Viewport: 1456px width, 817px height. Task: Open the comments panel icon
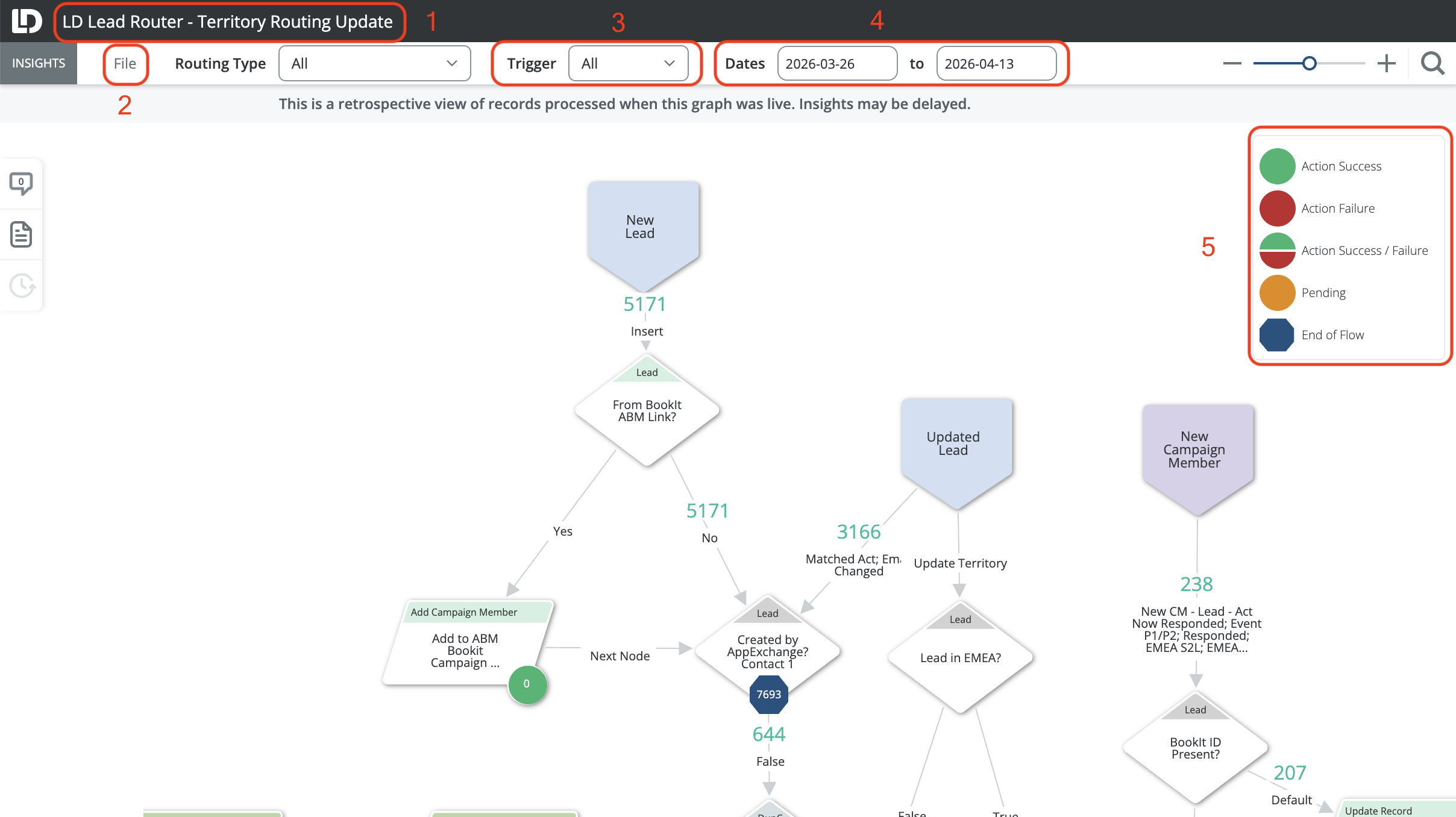[x=21, y=183]
